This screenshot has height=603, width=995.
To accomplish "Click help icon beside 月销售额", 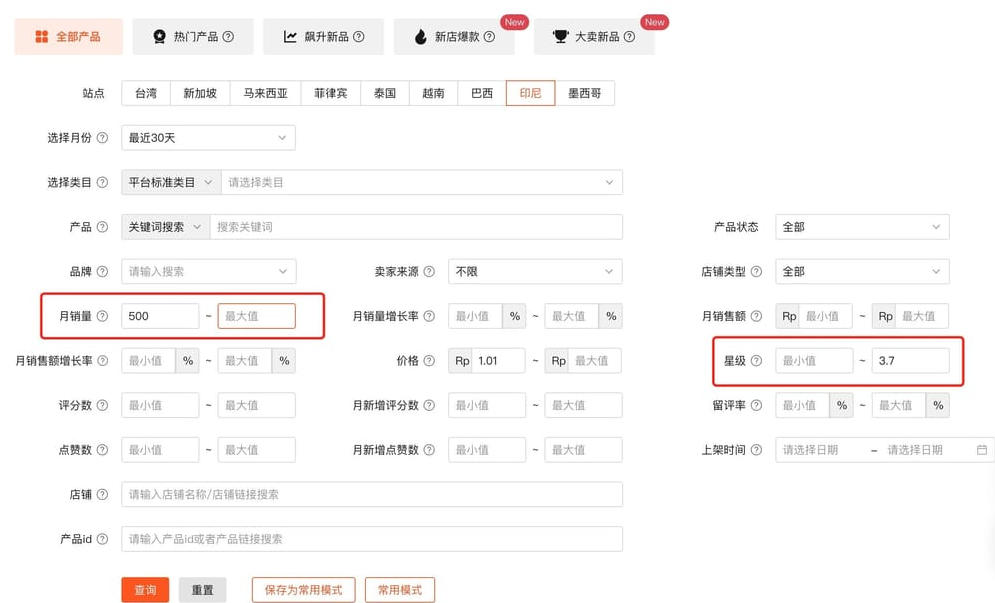I will tap(756, 316).
